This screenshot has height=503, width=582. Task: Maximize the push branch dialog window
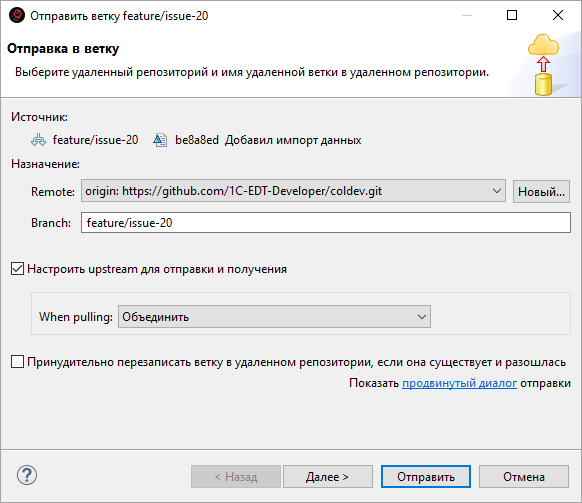512,15
